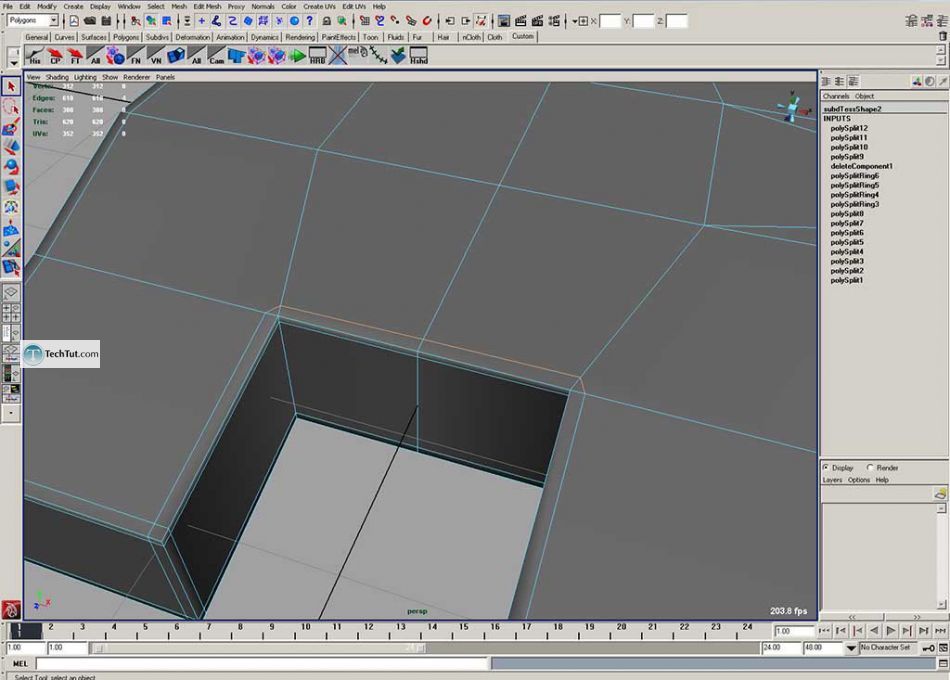The height and width of the screenshot is (680, 950).
Task: Select polySplit1 in INPUTS list
Action: click(x=846, y=280)
